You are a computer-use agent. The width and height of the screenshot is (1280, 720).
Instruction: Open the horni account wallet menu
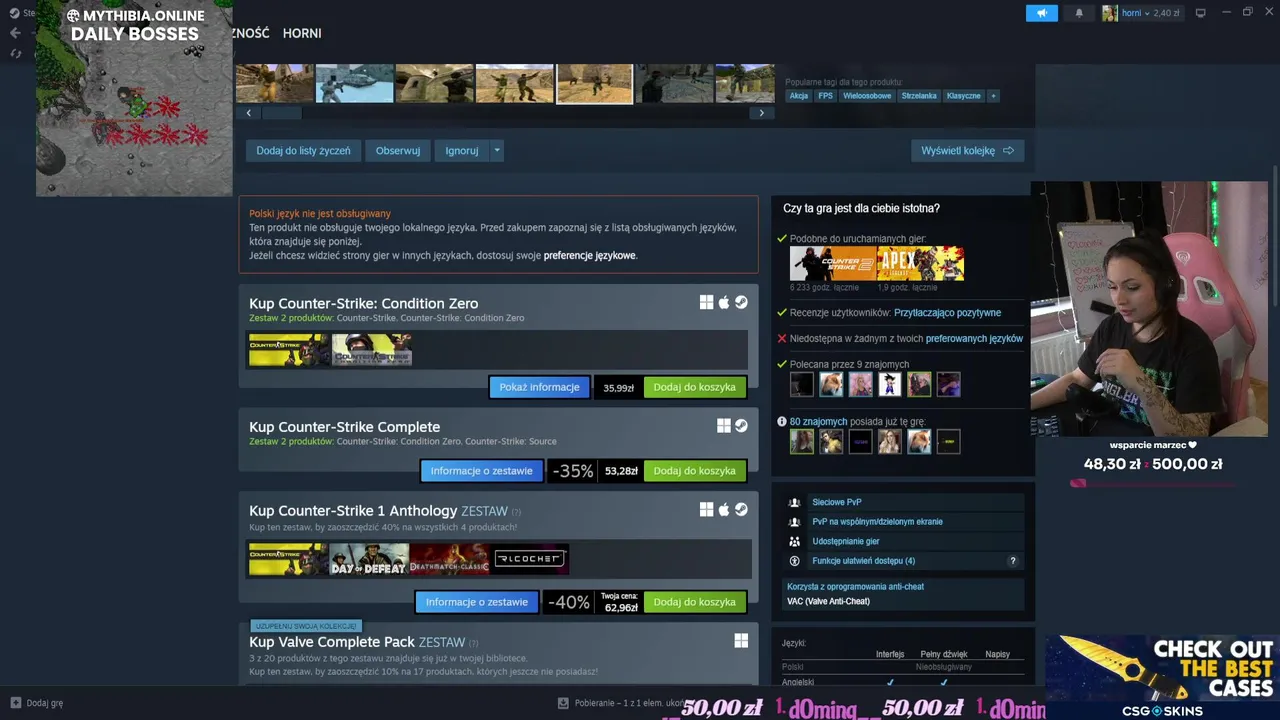[1141, 13]
